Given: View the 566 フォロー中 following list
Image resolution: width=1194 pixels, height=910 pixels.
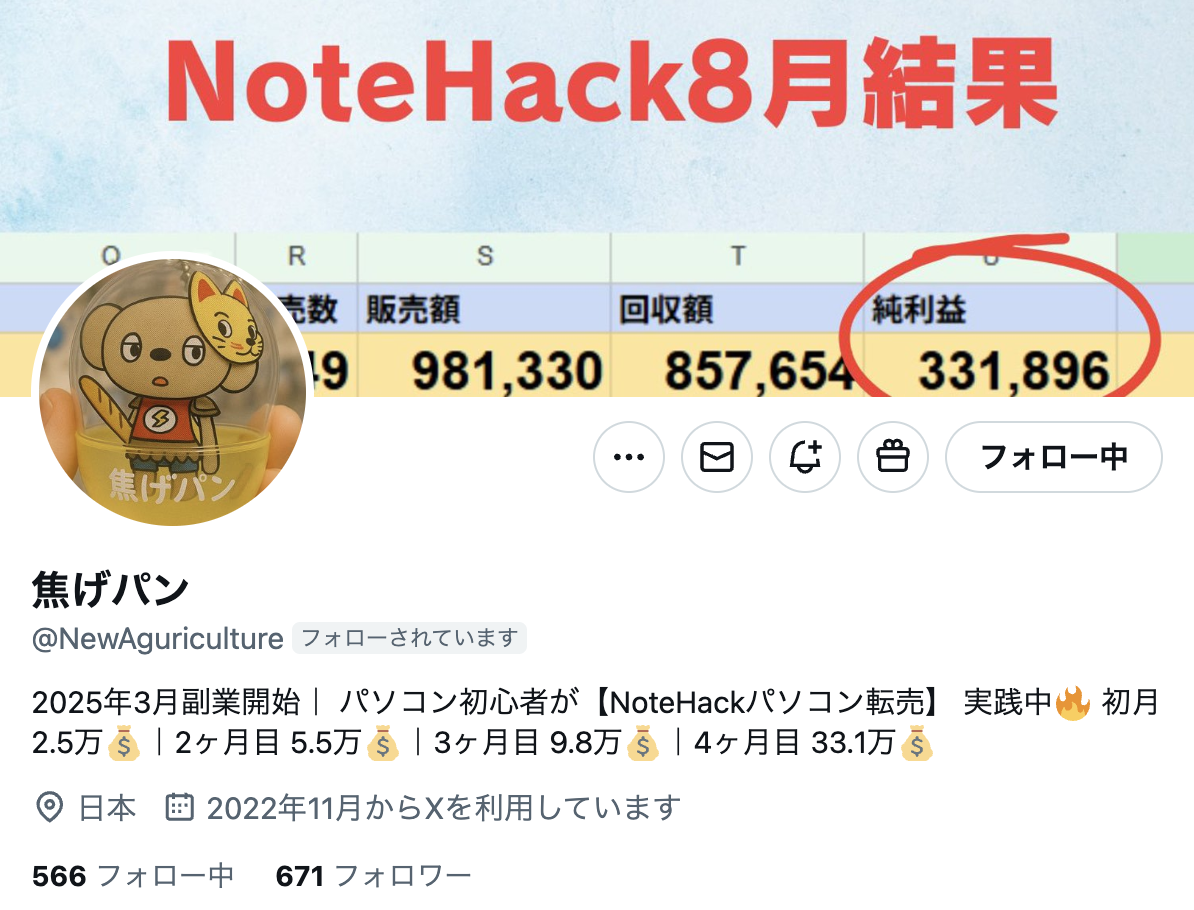Looking at the screenshot, I should point(132,876).
